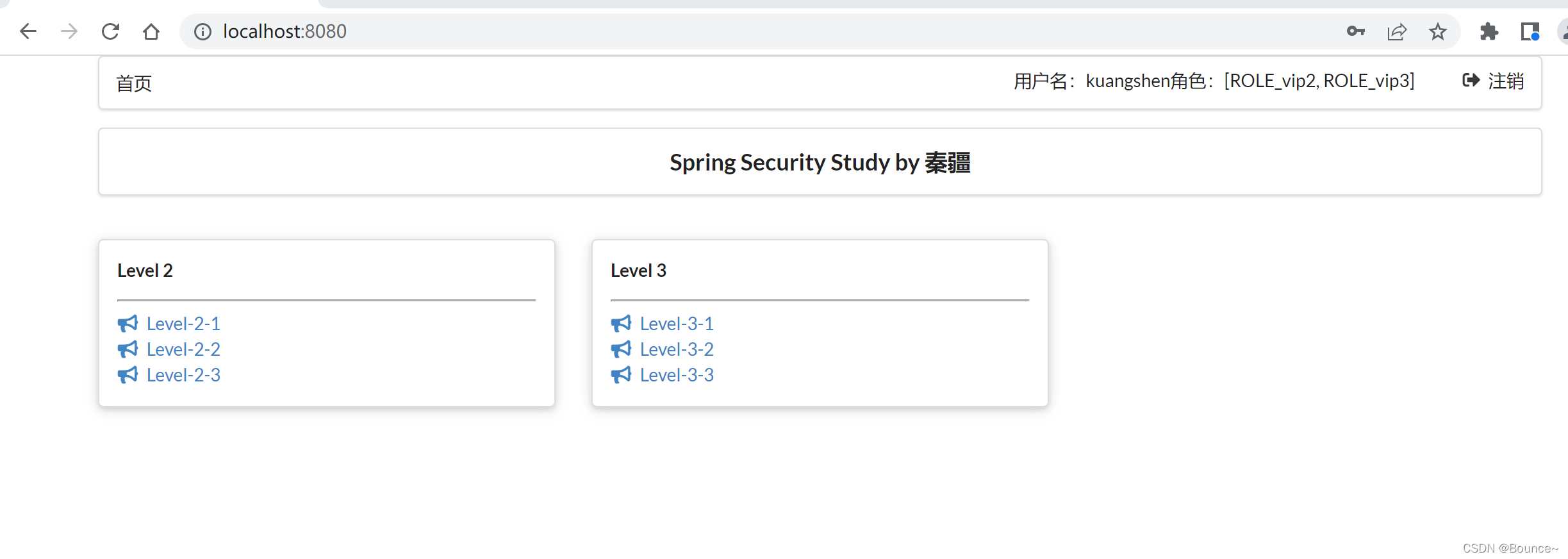Screen dimensions: 1568x559
Task: Click the logout arrow icon beside 注销
Action: 1471,80
